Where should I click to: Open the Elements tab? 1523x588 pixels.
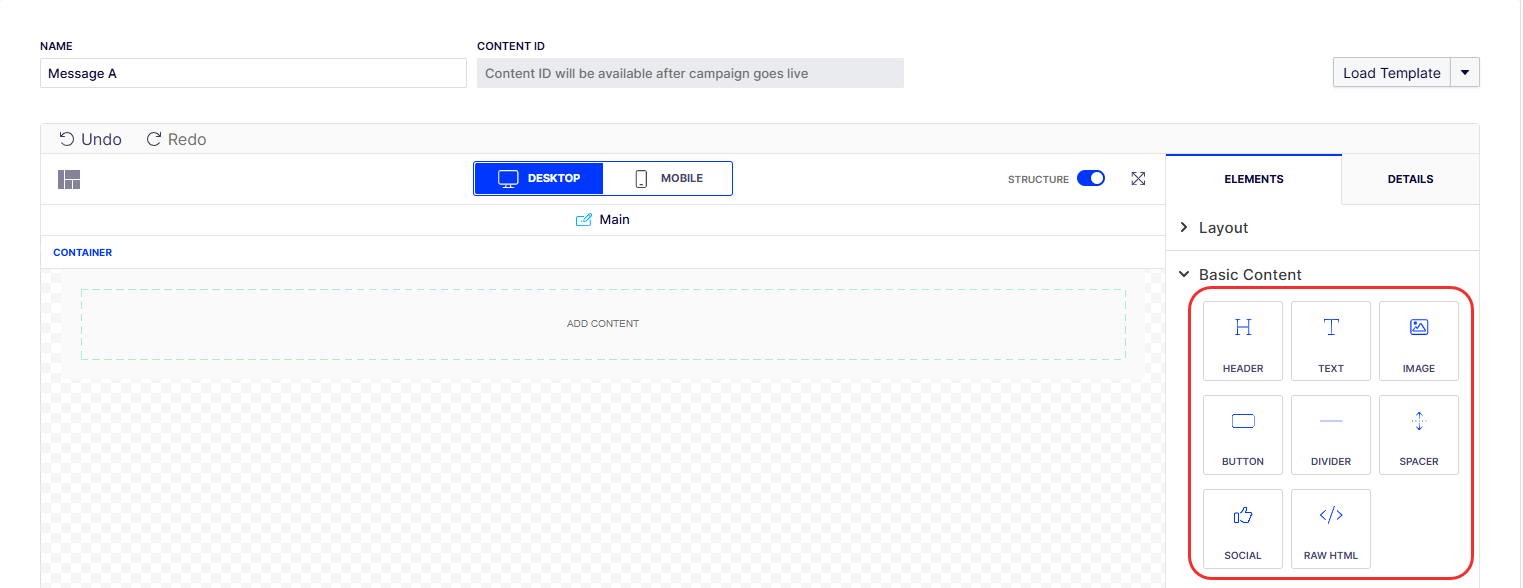coord(1254,179)
